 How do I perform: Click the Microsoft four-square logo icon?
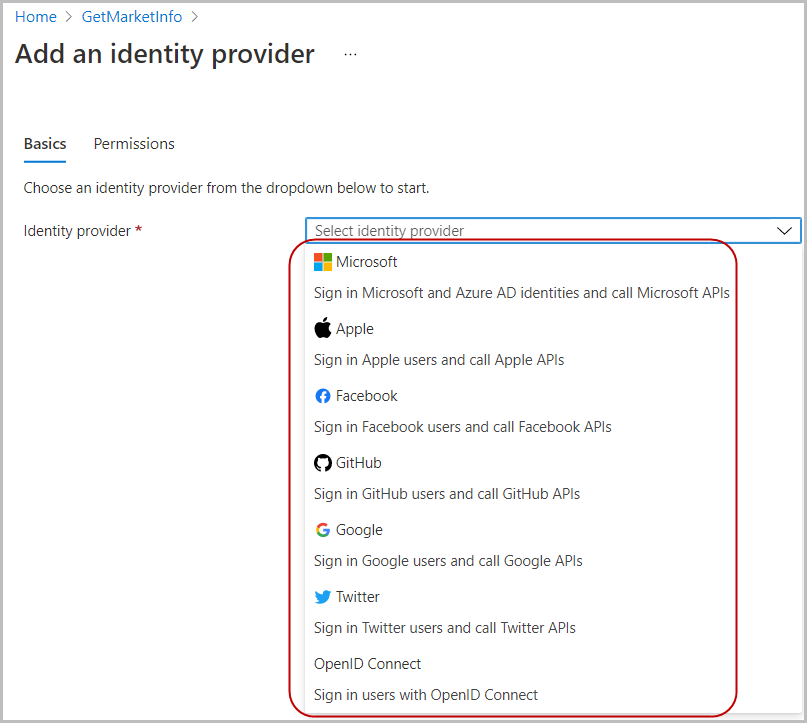click(322, 262)
